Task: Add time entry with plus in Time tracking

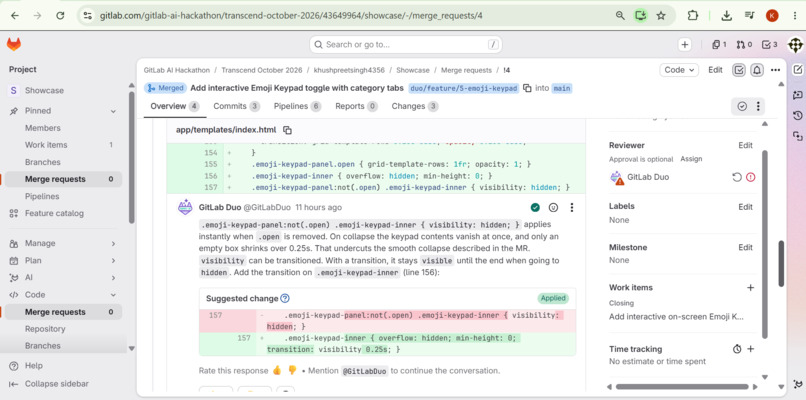Action: [750, 349]
